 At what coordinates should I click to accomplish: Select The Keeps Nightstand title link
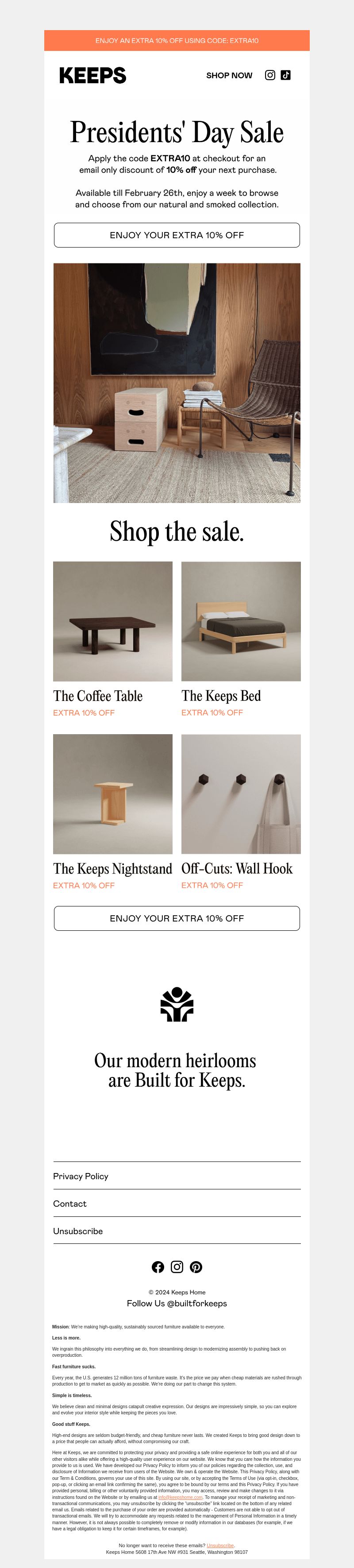tap(112, 869)
